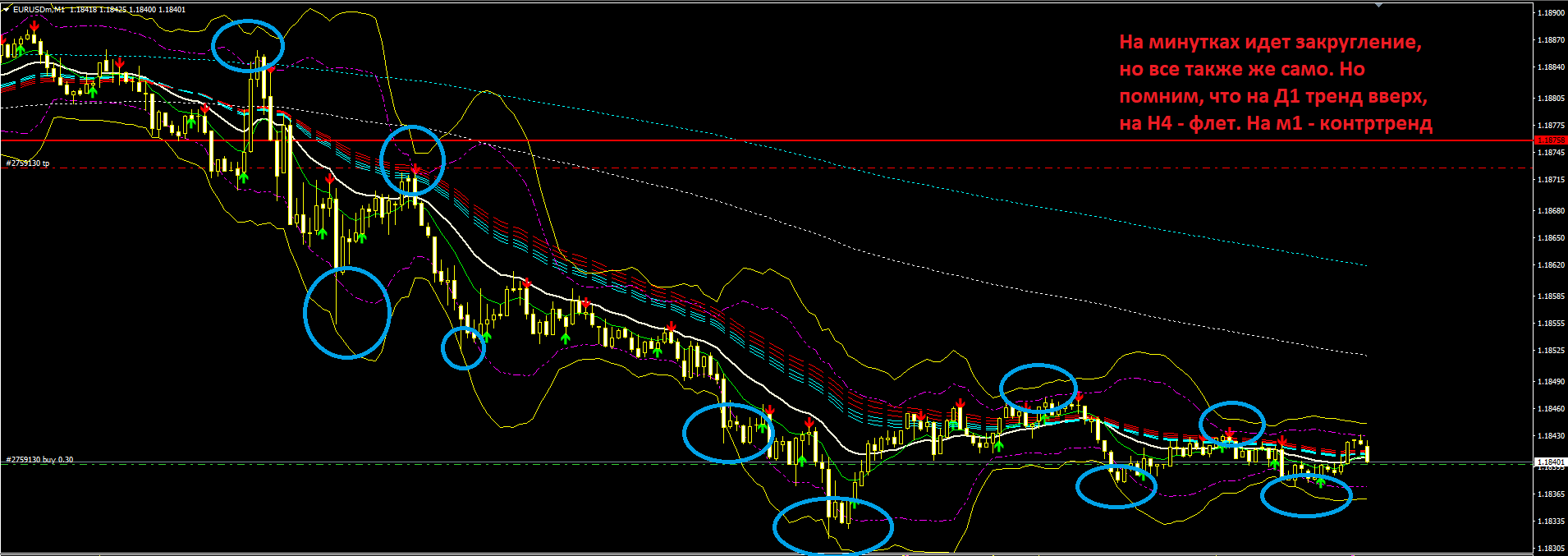
Task: Click the 1.18745 price scale label
Action: [x=1551, y=153]
